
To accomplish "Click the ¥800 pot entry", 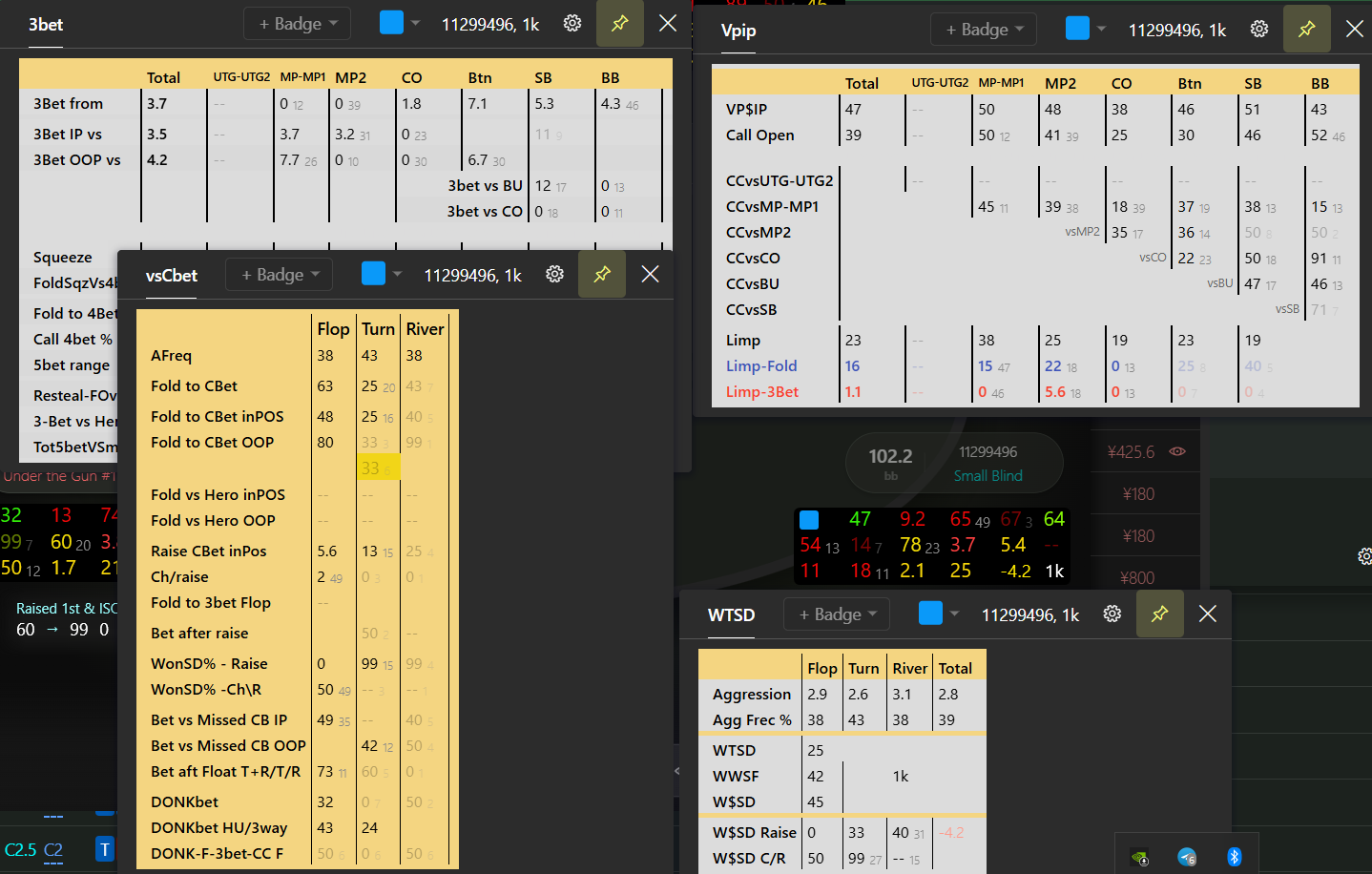I will click(x=1137, y=577).
